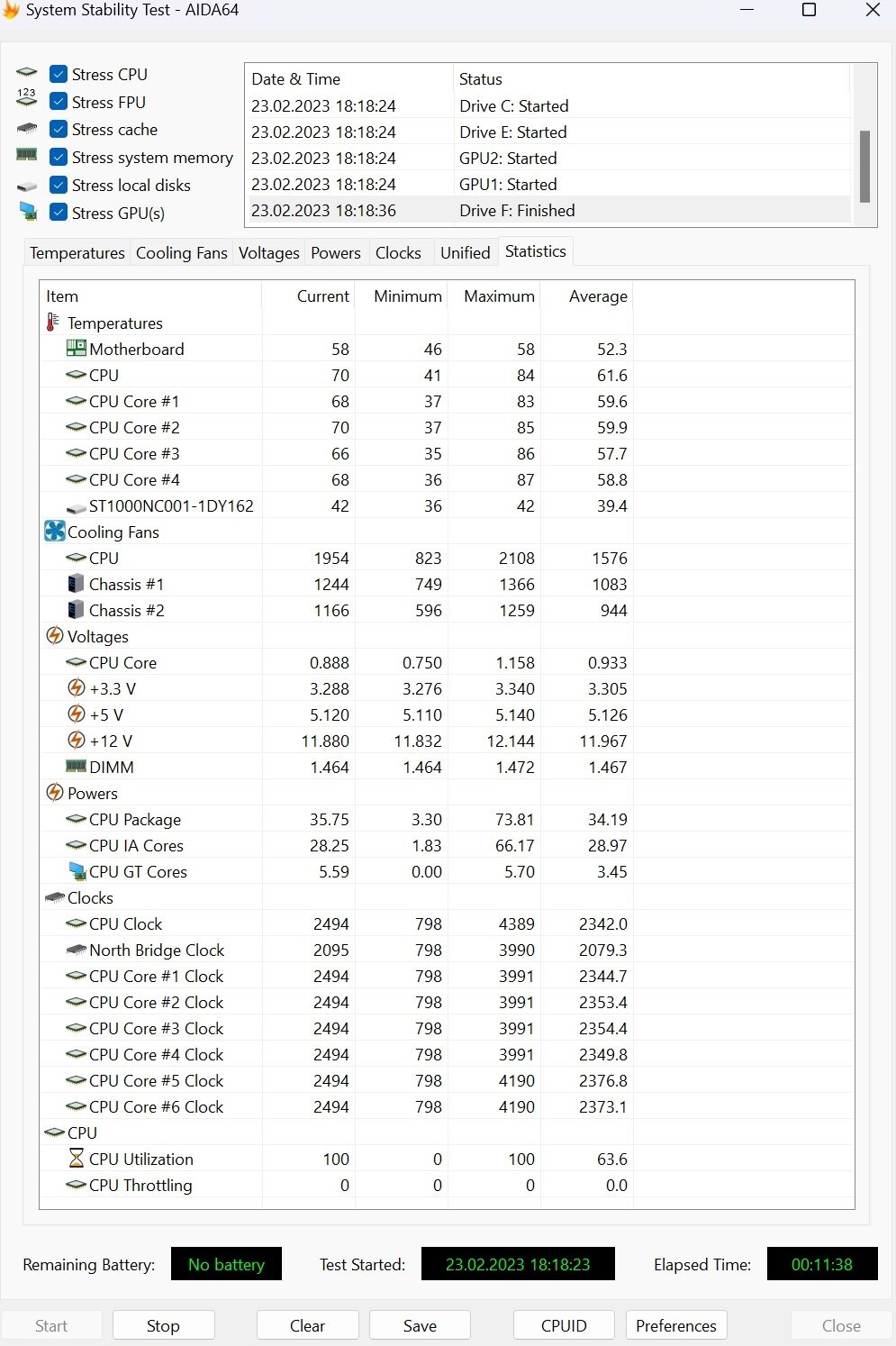Screen dimensions: 896x1346
Task: Click the Test Started 23.02.2023 18:18:23 field
Action: [518, 1264]
